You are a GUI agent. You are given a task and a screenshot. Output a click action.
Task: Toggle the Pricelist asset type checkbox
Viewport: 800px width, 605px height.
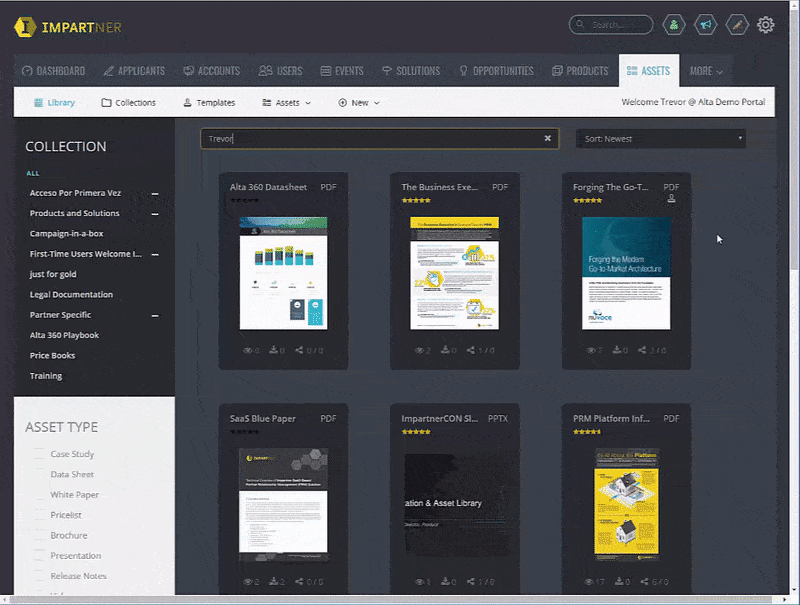click(x=39, y=515)
